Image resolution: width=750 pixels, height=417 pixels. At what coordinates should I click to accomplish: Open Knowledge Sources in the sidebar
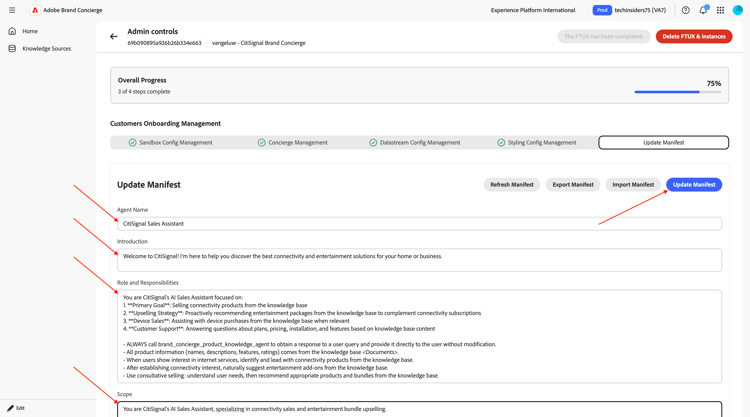(x=46, y=48)
